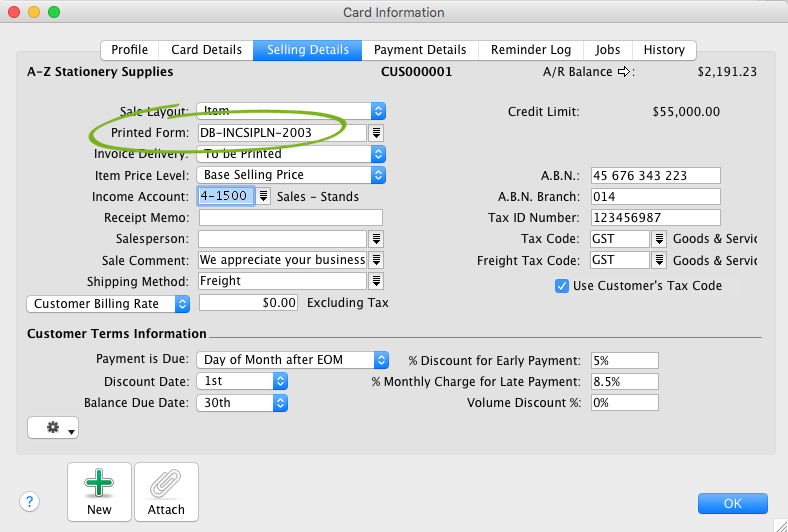Switch to the Payment Details tab
788x532 pixels.
pyautogui.click(x=420, y=50)
